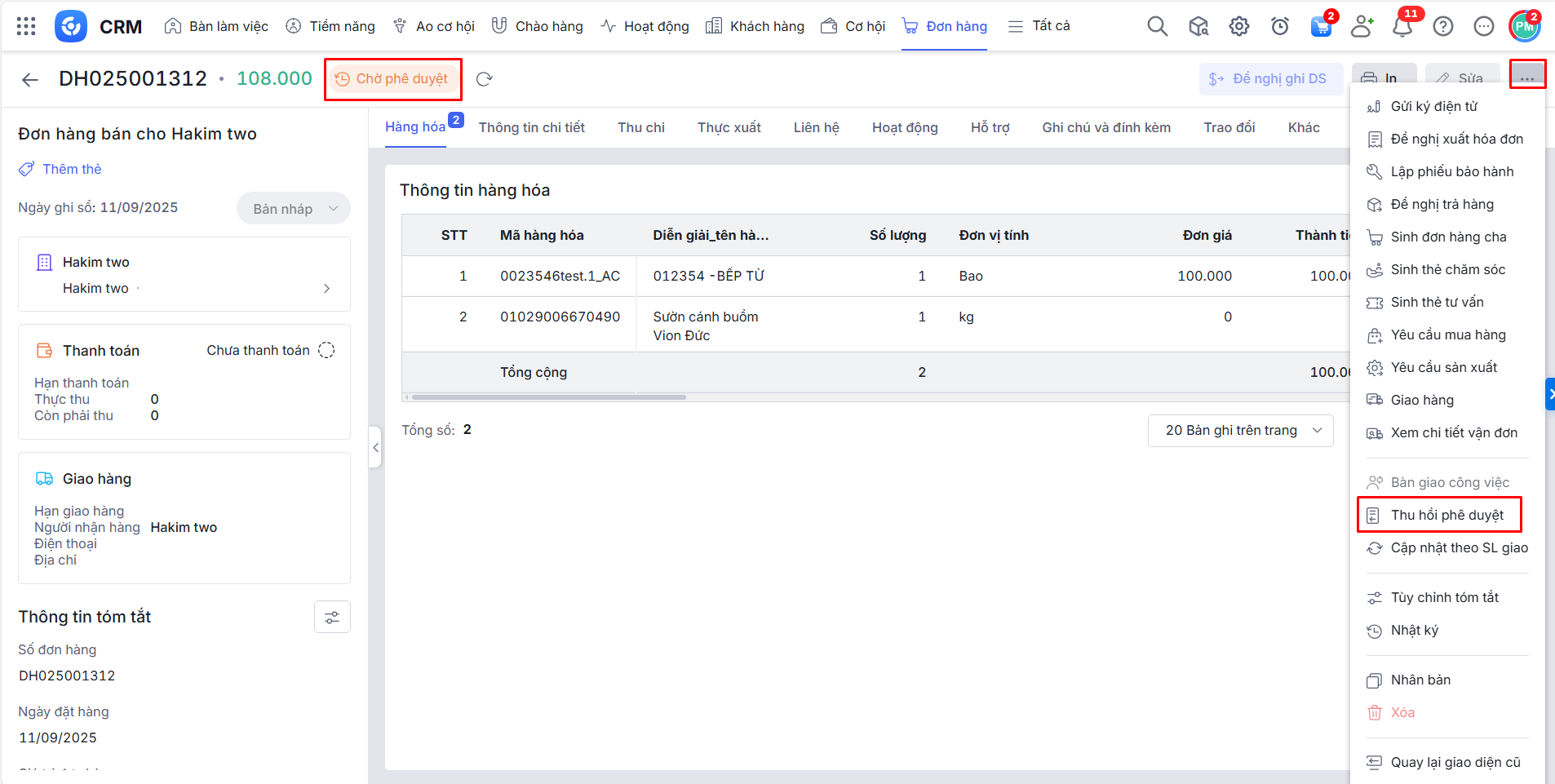This screenshot has height=784, width=1555.
Task: Expand the Bản nháp status dropdown
Action: [x=294, y=209]
